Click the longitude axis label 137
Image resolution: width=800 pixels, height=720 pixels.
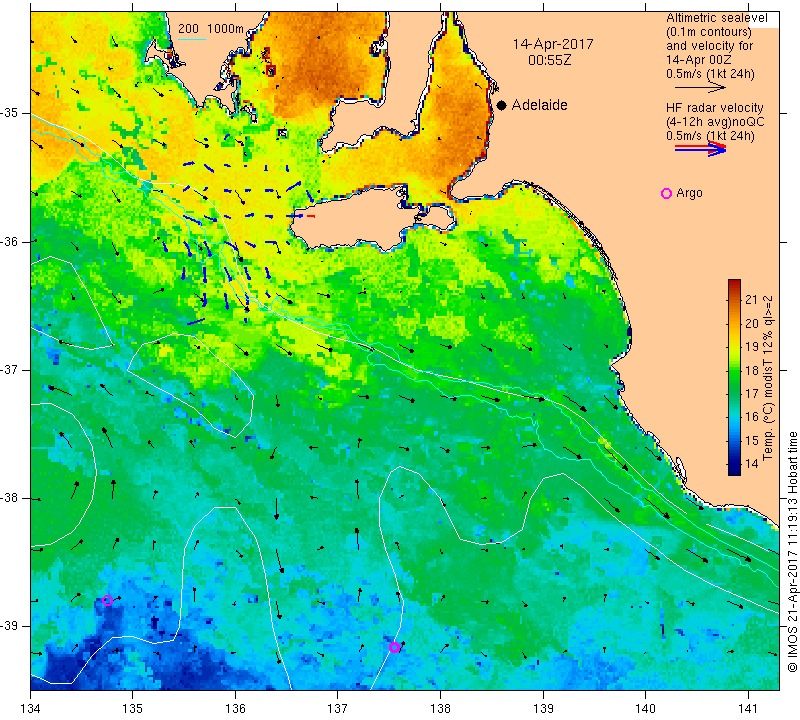pos(338,709)
